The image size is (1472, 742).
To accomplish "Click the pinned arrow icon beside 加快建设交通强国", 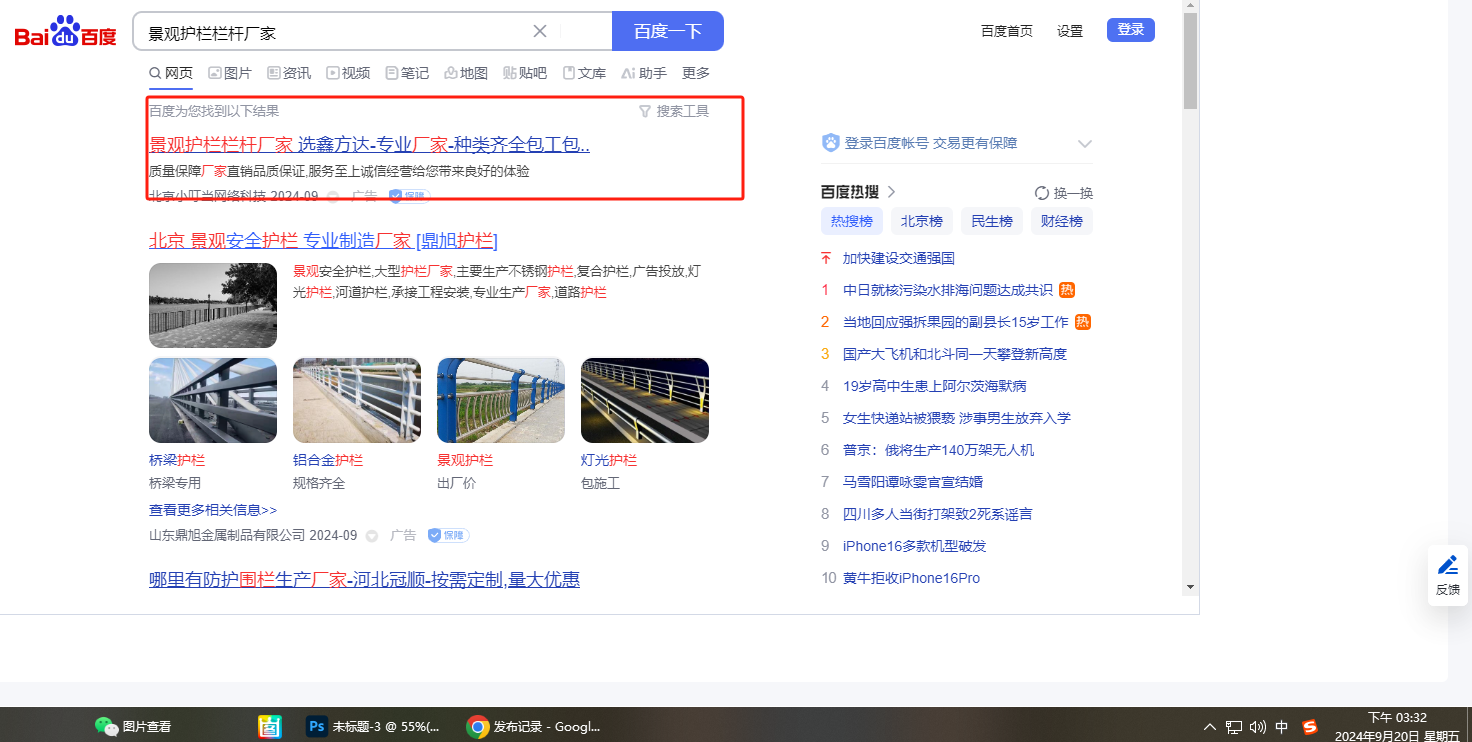I will click(x=826, y=258).
